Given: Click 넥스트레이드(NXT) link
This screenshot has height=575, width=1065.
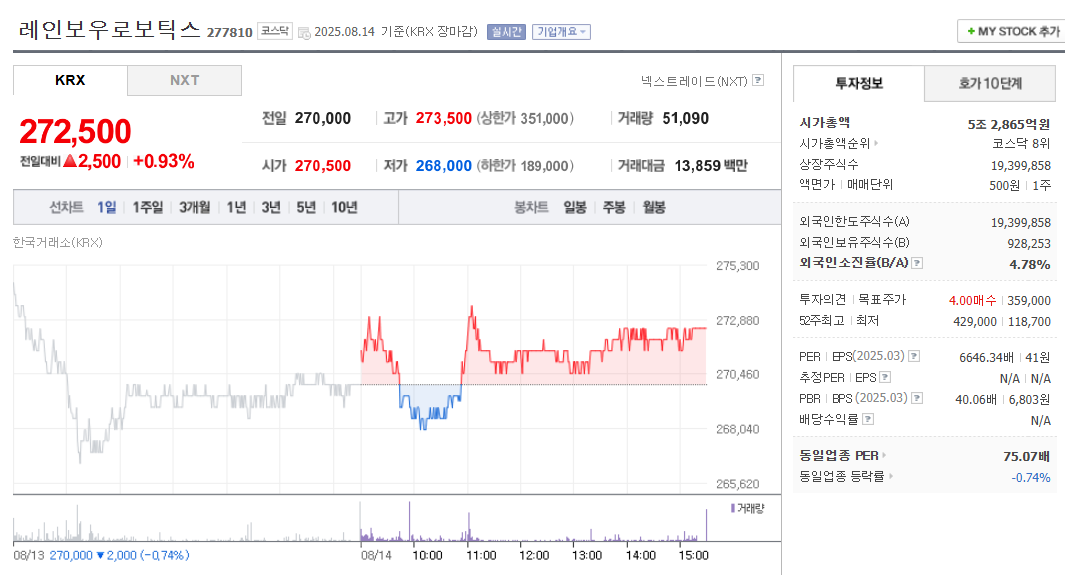Looking at the screenshot, I should (694, 81).
